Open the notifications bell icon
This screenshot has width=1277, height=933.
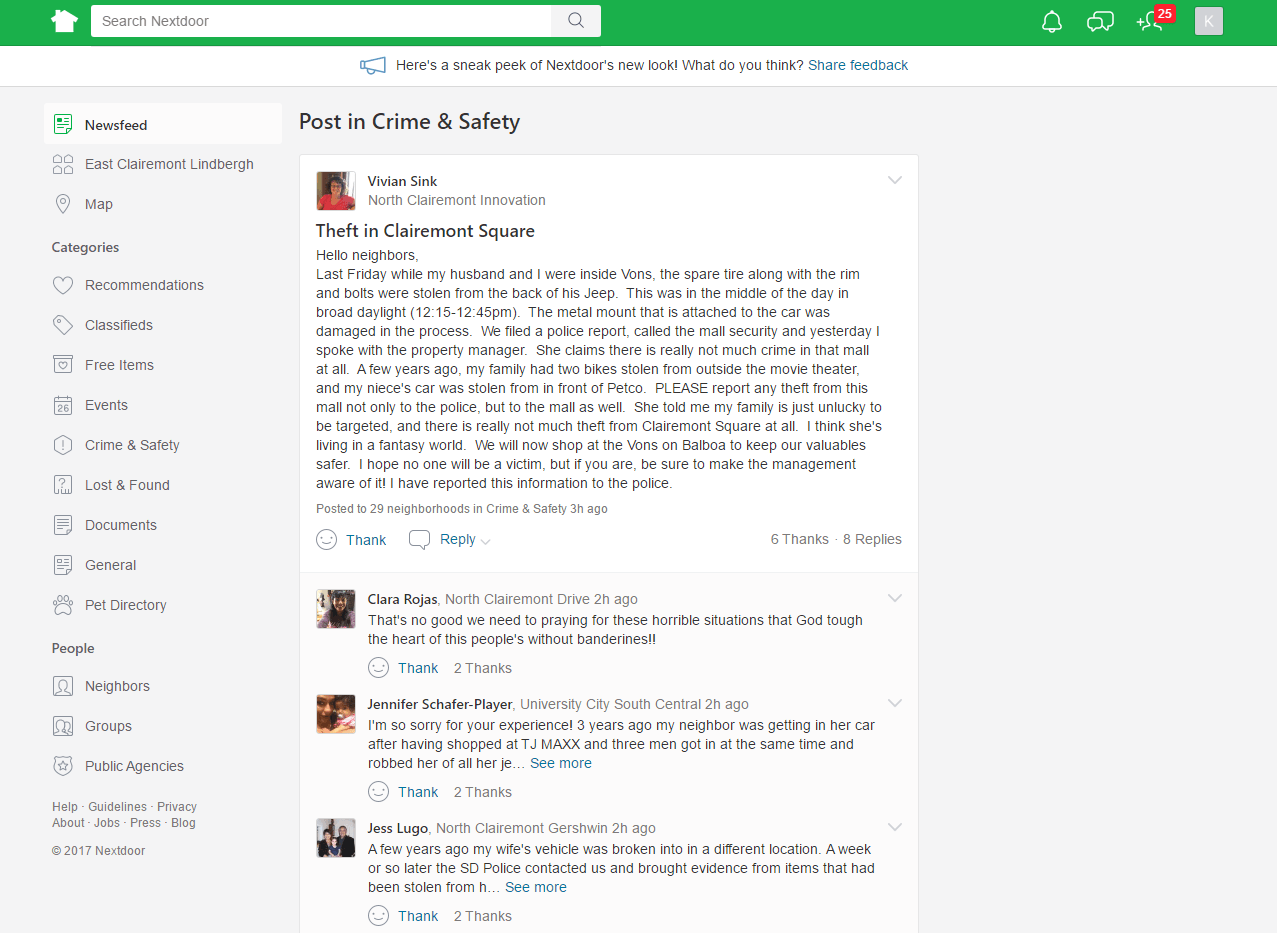pyautogui.click(x=1052, y=21)
